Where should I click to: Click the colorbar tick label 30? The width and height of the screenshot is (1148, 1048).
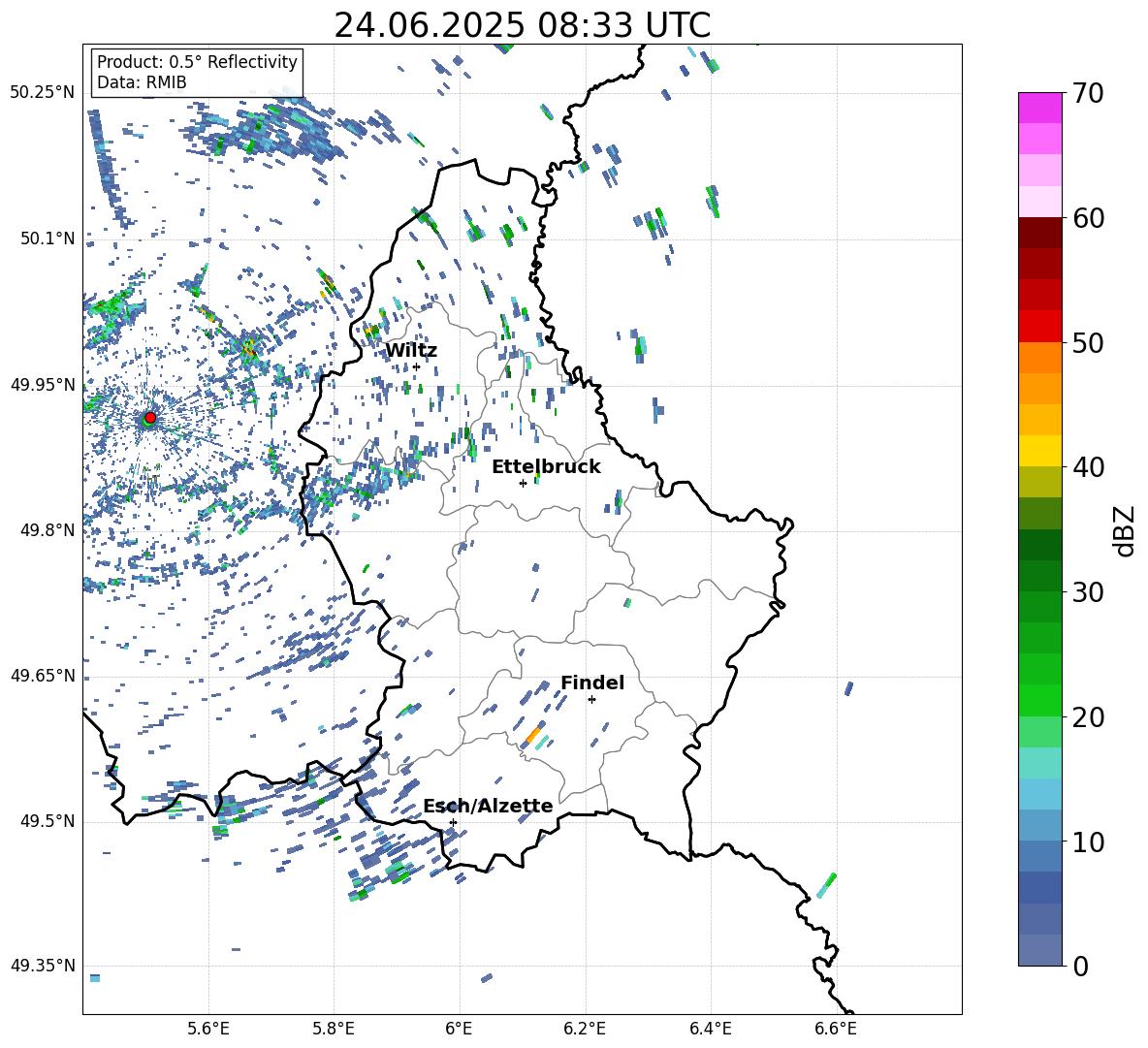[1089, 592]
